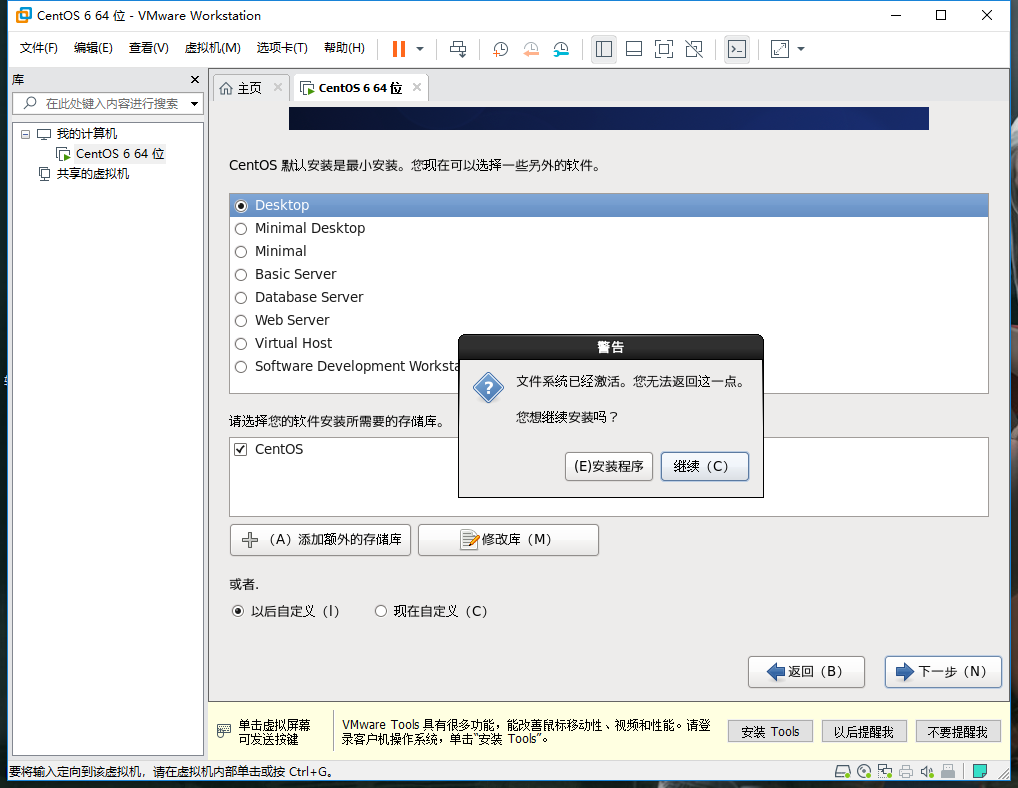
Task: Click the printer status bar icon
Action: tap(906, 772)
